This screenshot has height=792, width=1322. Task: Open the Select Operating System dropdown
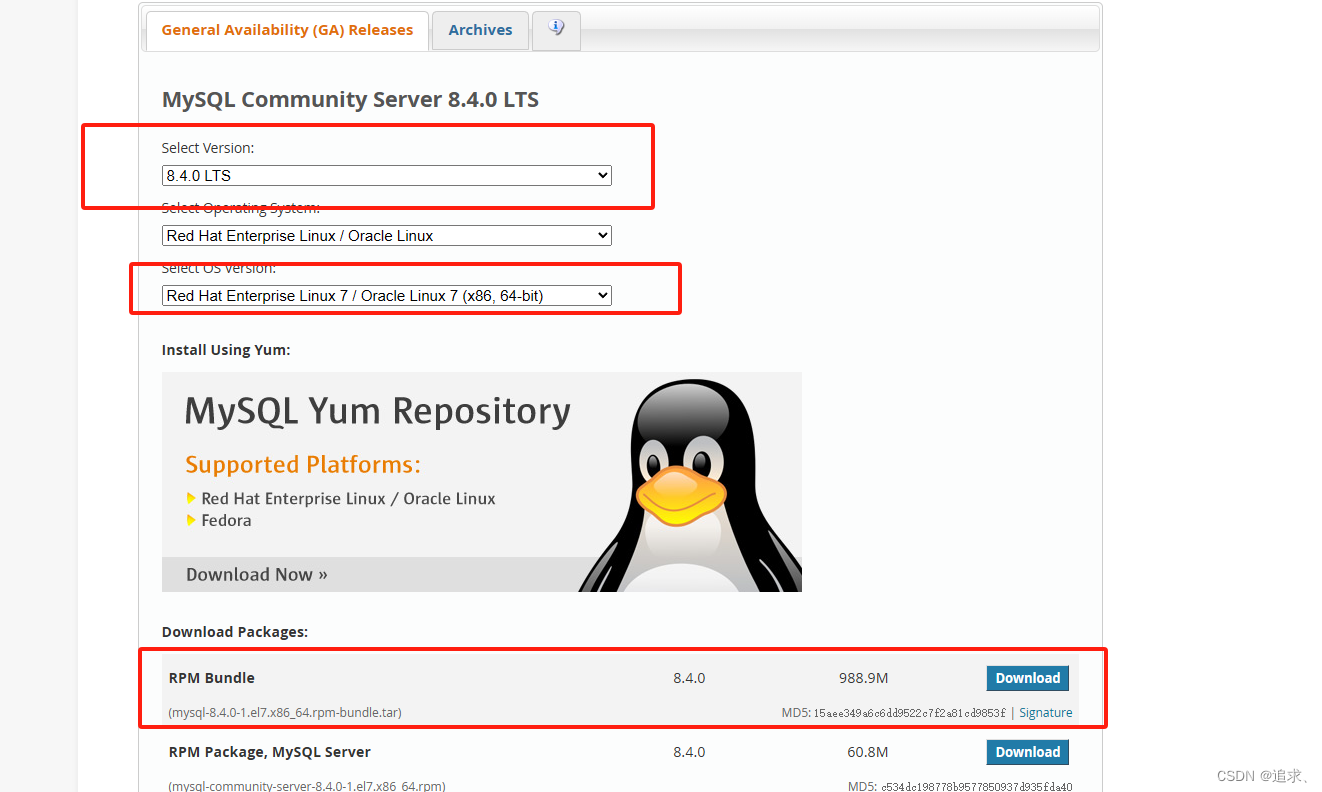[386, 235]
